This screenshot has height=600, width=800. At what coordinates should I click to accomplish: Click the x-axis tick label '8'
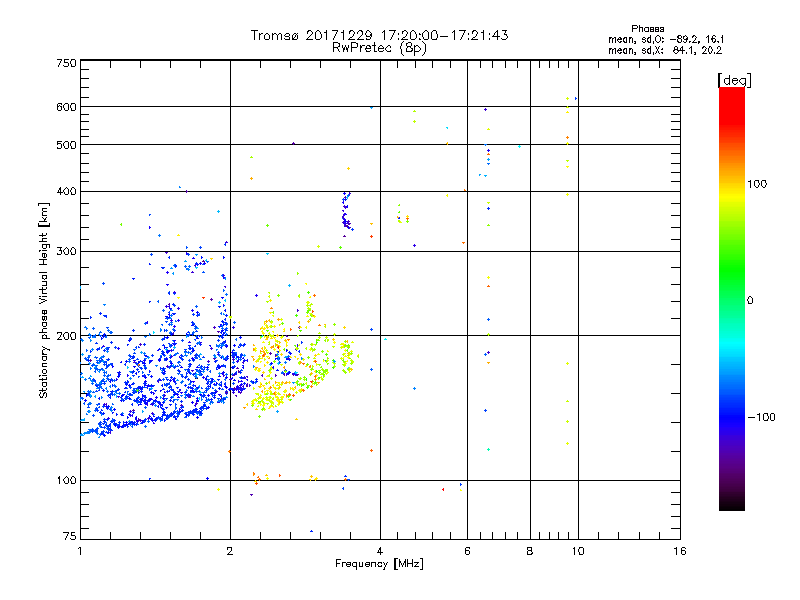point(530,551)
